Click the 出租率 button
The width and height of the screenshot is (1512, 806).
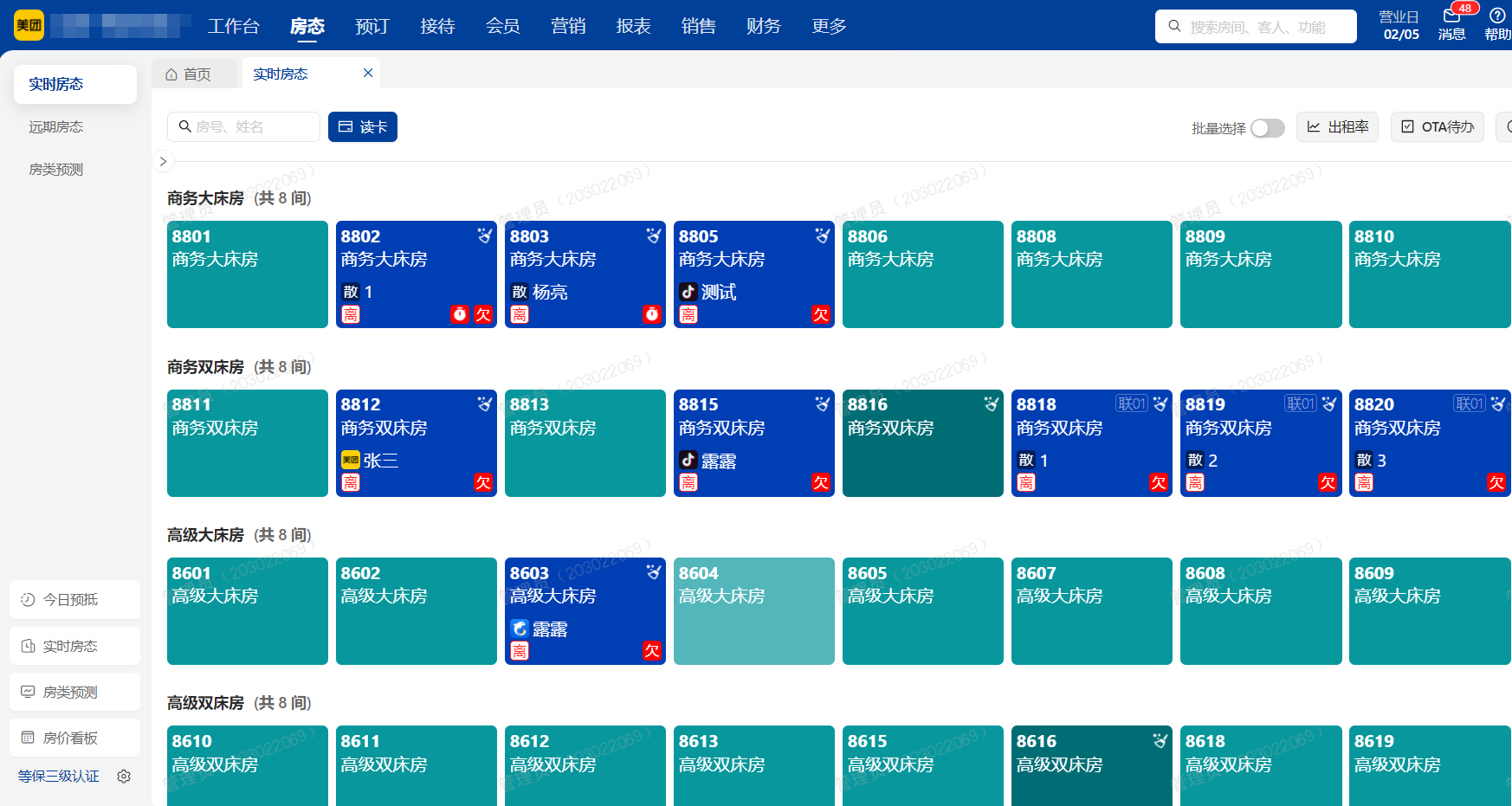[1337, 127]
